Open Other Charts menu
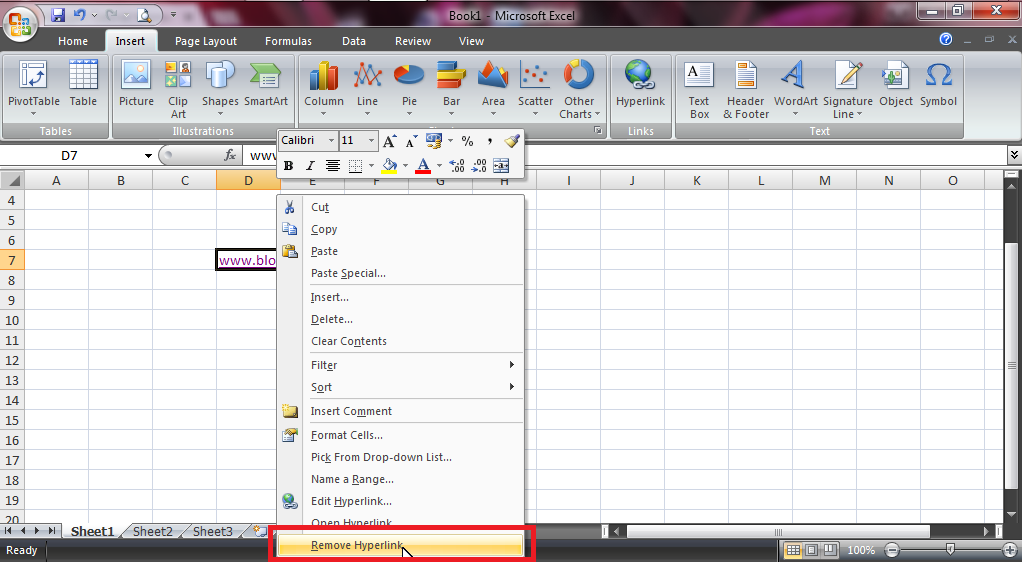Image resolution: width=1022 pixels, height=562 pixels. (579, 89)
